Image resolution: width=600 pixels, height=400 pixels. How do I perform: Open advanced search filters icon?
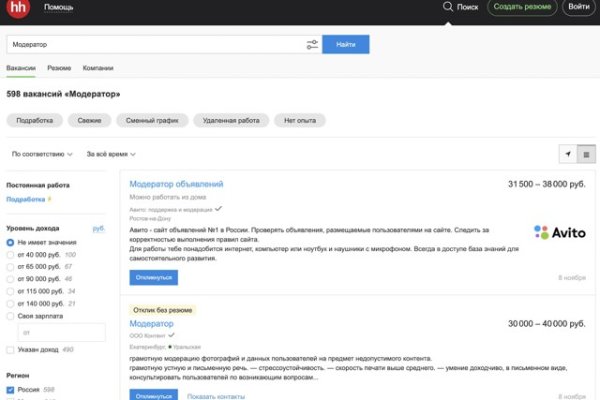point(312,45)
